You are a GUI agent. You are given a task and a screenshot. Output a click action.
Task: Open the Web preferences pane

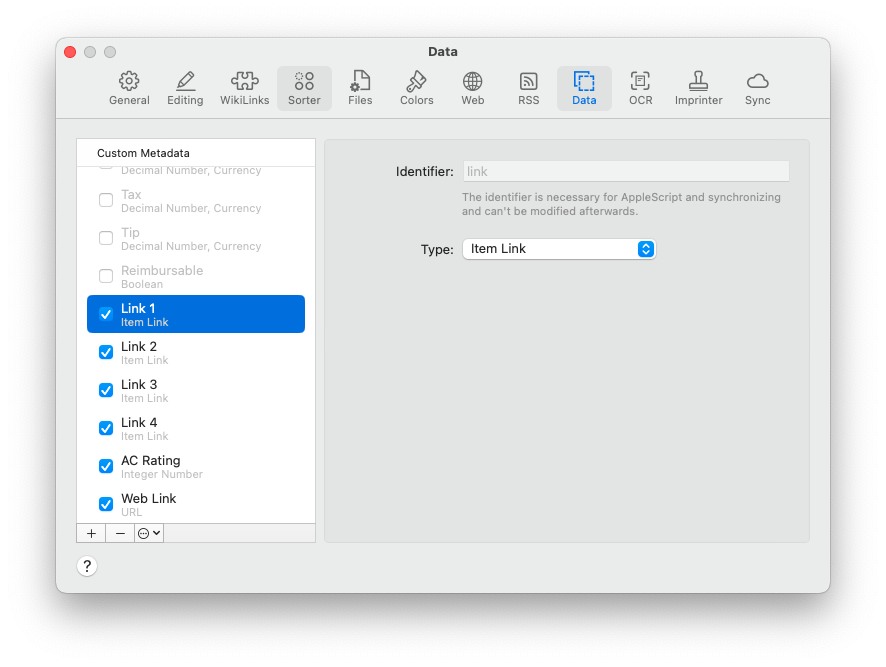[472, 89]
